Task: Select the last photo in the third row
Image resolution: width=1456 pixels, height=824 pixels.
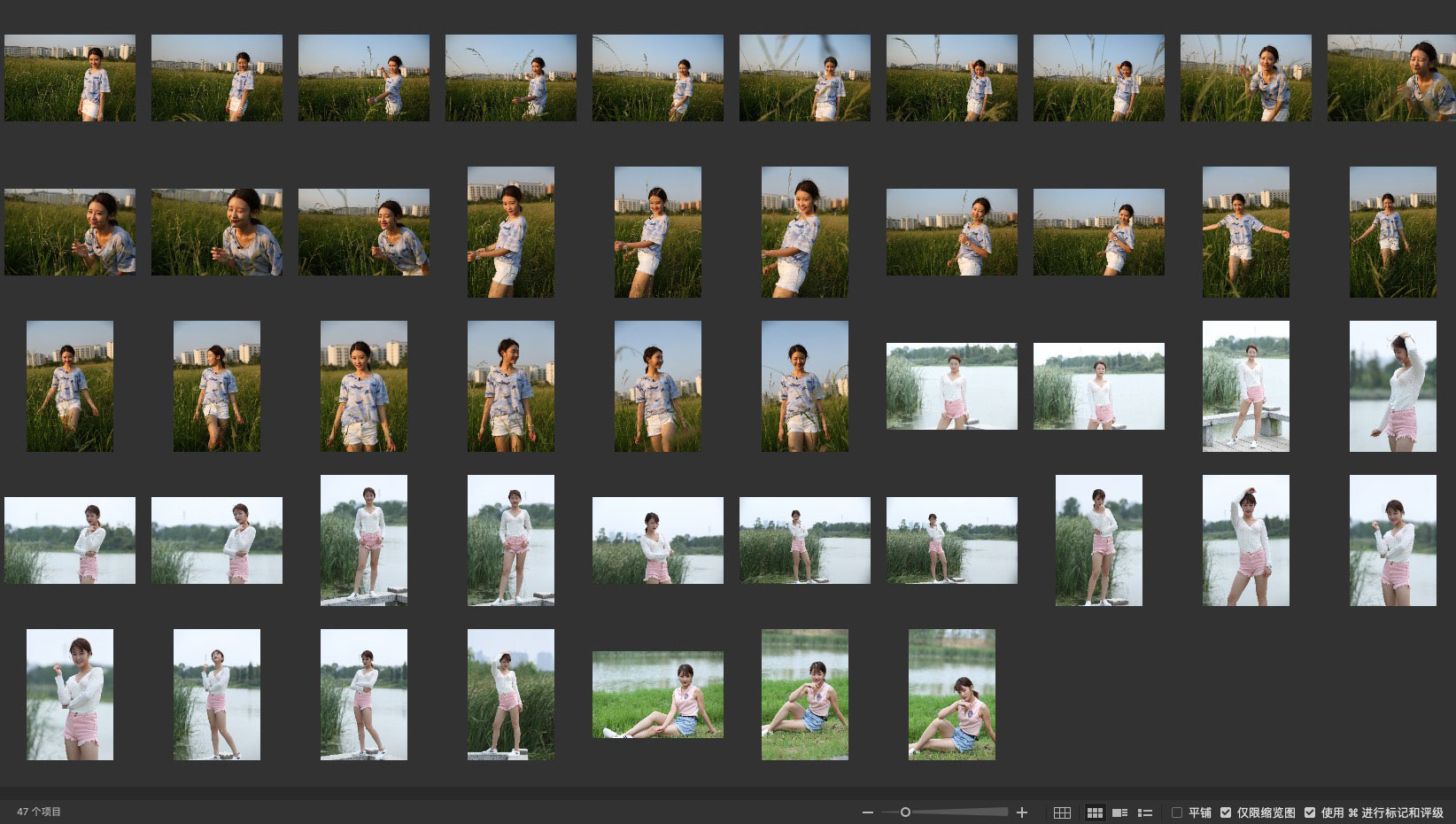Action: [1392, 386]
